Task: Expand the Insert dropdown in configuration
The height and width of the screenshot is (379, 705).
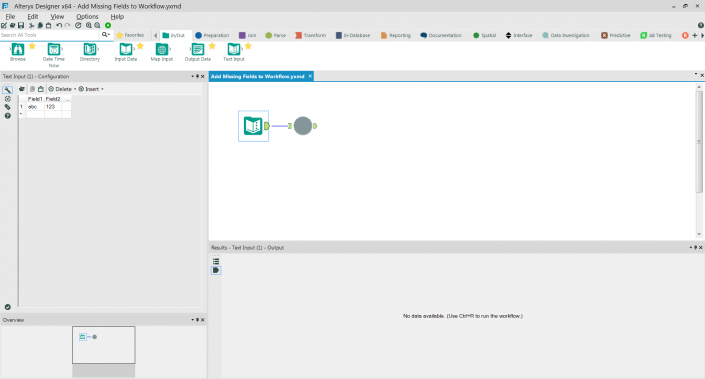Action: pos(103,89)
